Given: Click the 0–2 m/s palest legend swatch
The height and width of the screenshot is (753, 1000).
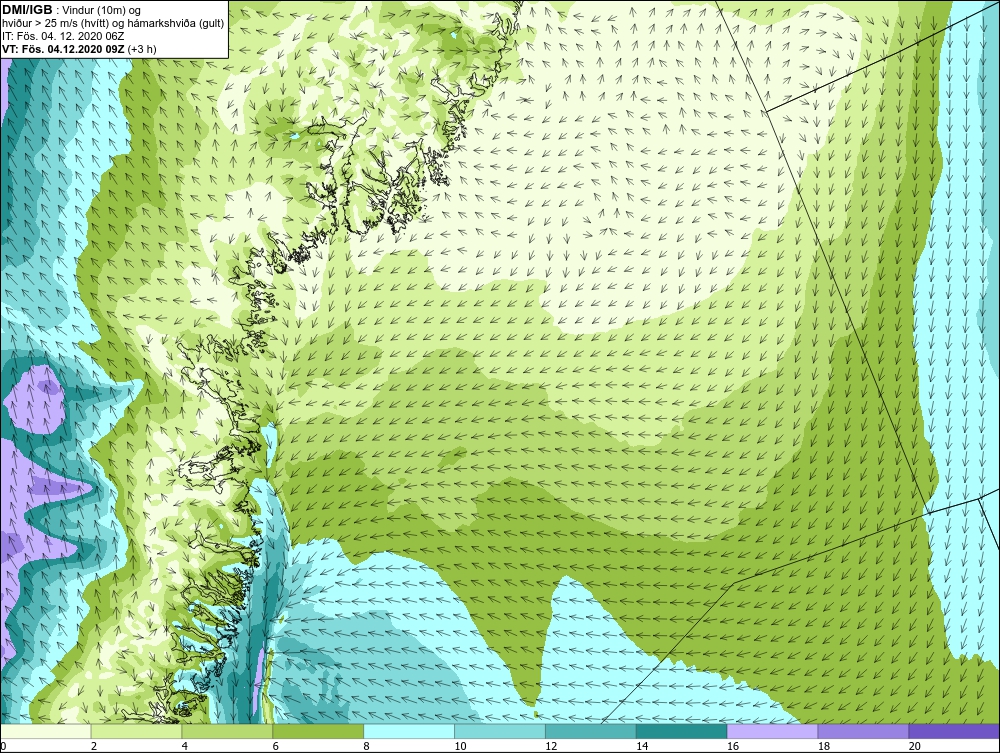Looking at the screenshot, I should (46, 731).
